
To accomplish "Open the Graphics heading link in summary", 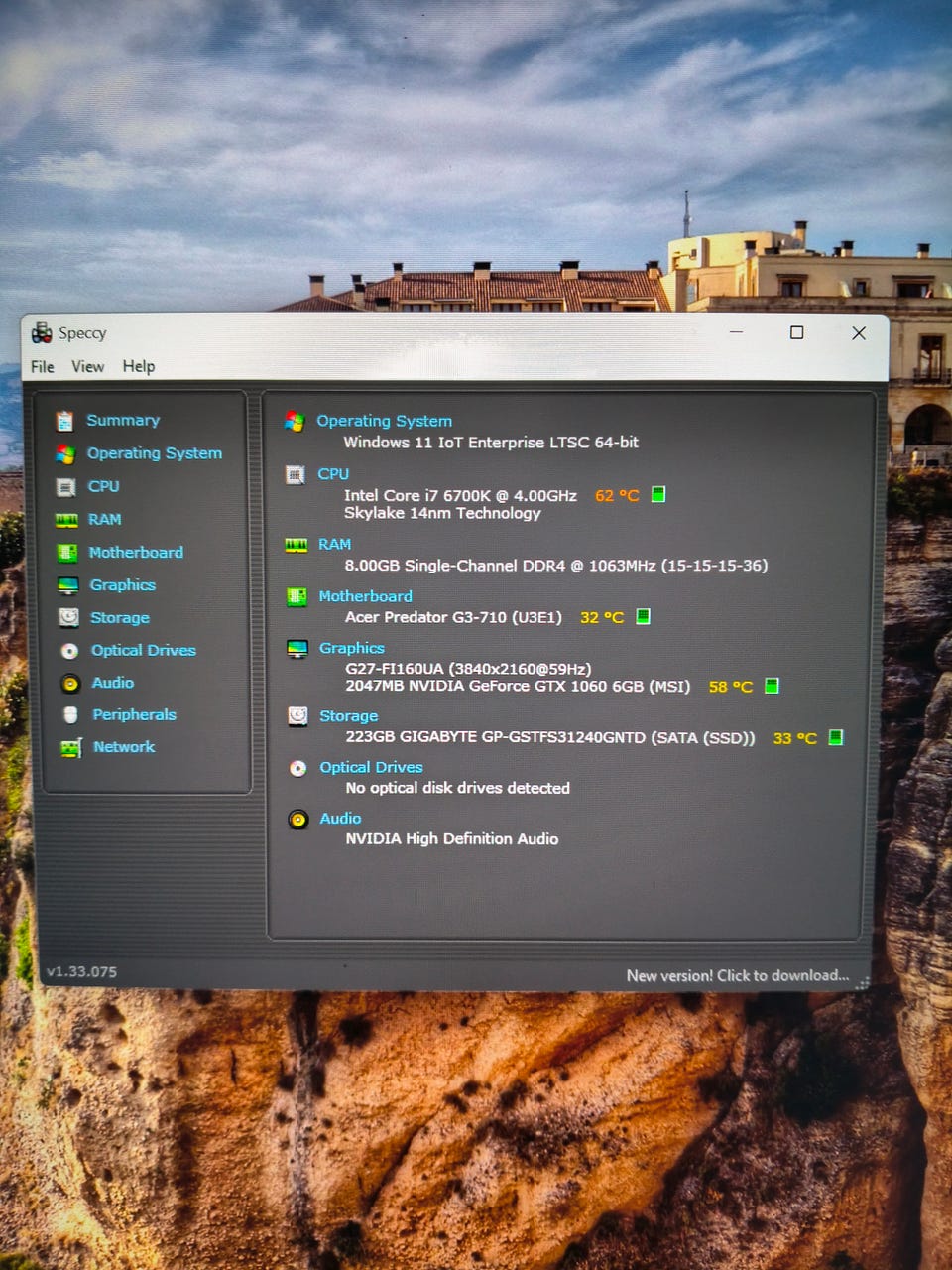I will 352,648.
